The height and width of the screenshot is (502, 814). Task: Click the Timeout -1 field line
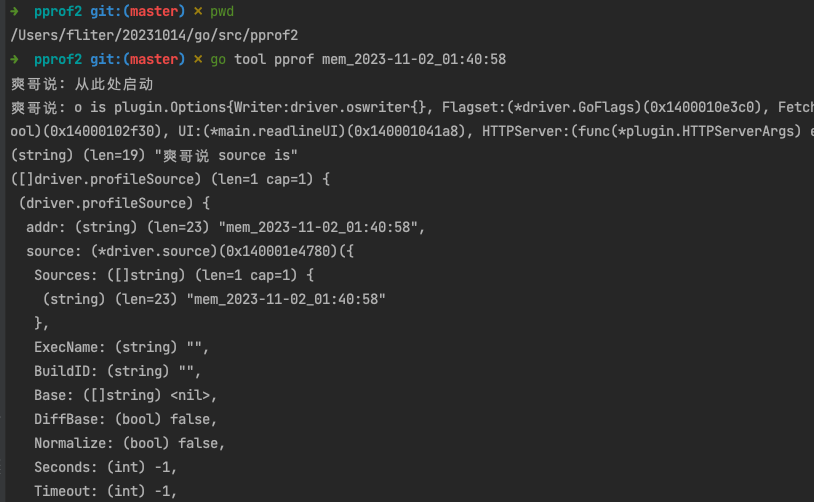(x=105, y=491)
